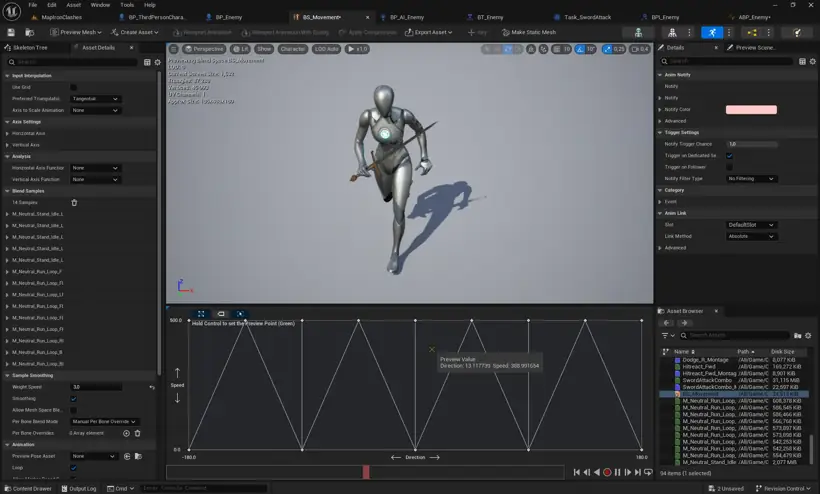
Task: Toggle the playback loop button
Action: click(648, 472)
